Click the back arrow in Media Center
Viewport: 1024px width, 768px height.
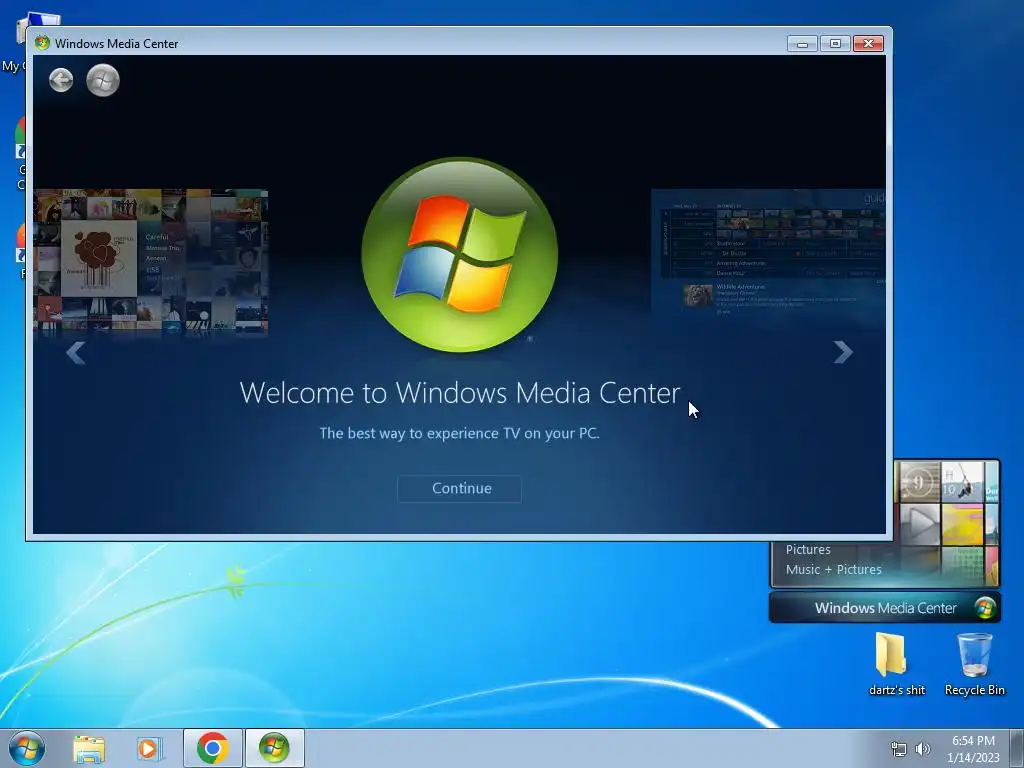point(61,80)
